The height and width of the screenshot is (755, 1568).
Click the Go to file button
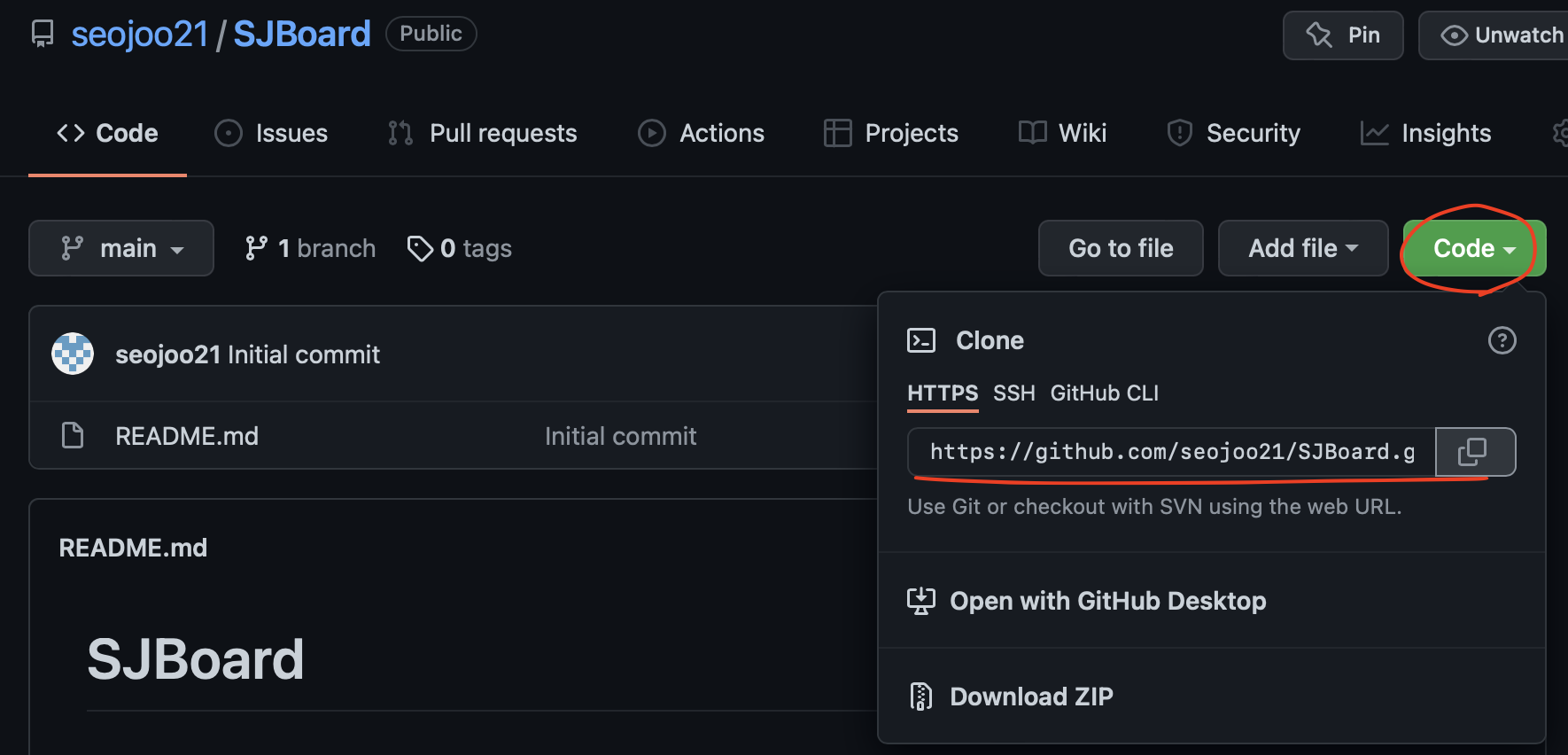point(1121,248)
